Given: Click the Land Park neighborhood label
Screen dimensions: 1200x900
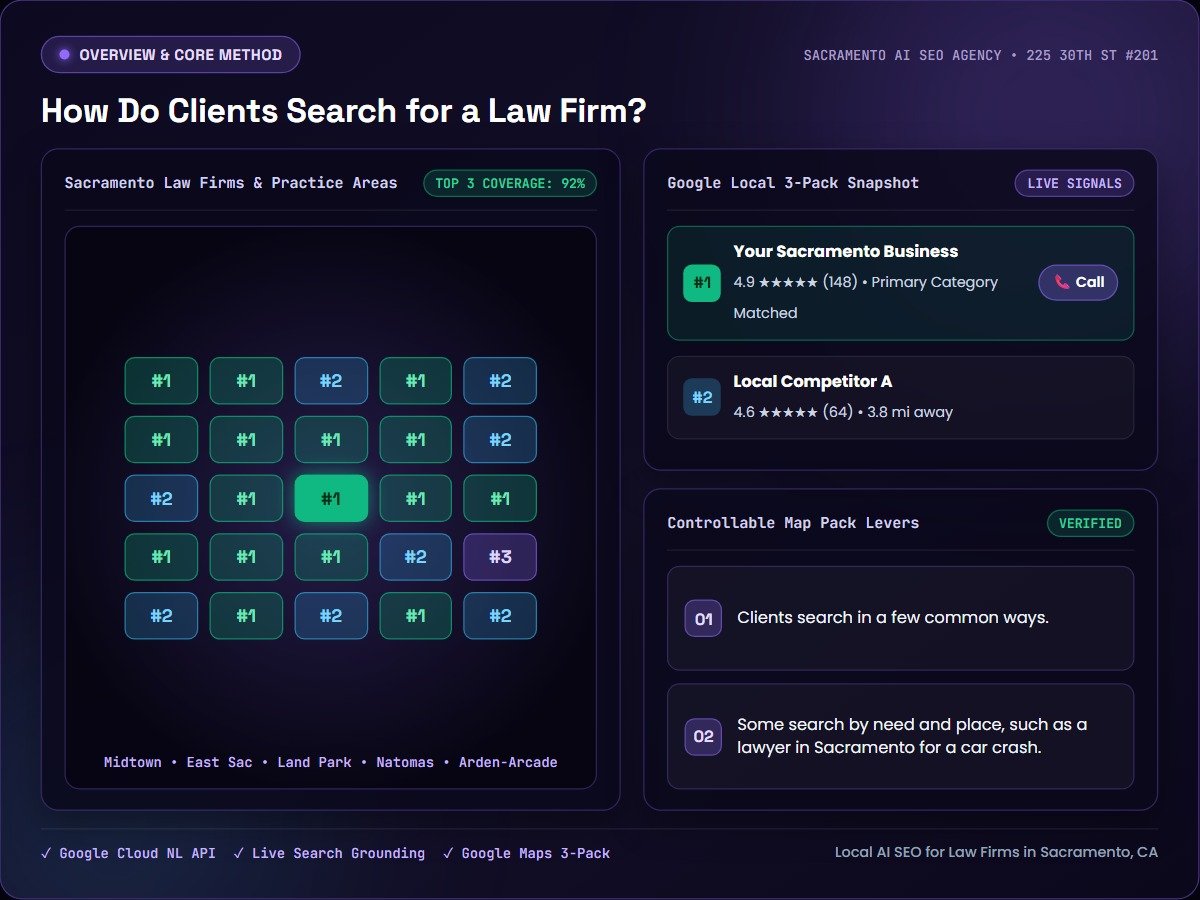Looking at the screenshot, I should pyautogui.click(x=314, y=762).
